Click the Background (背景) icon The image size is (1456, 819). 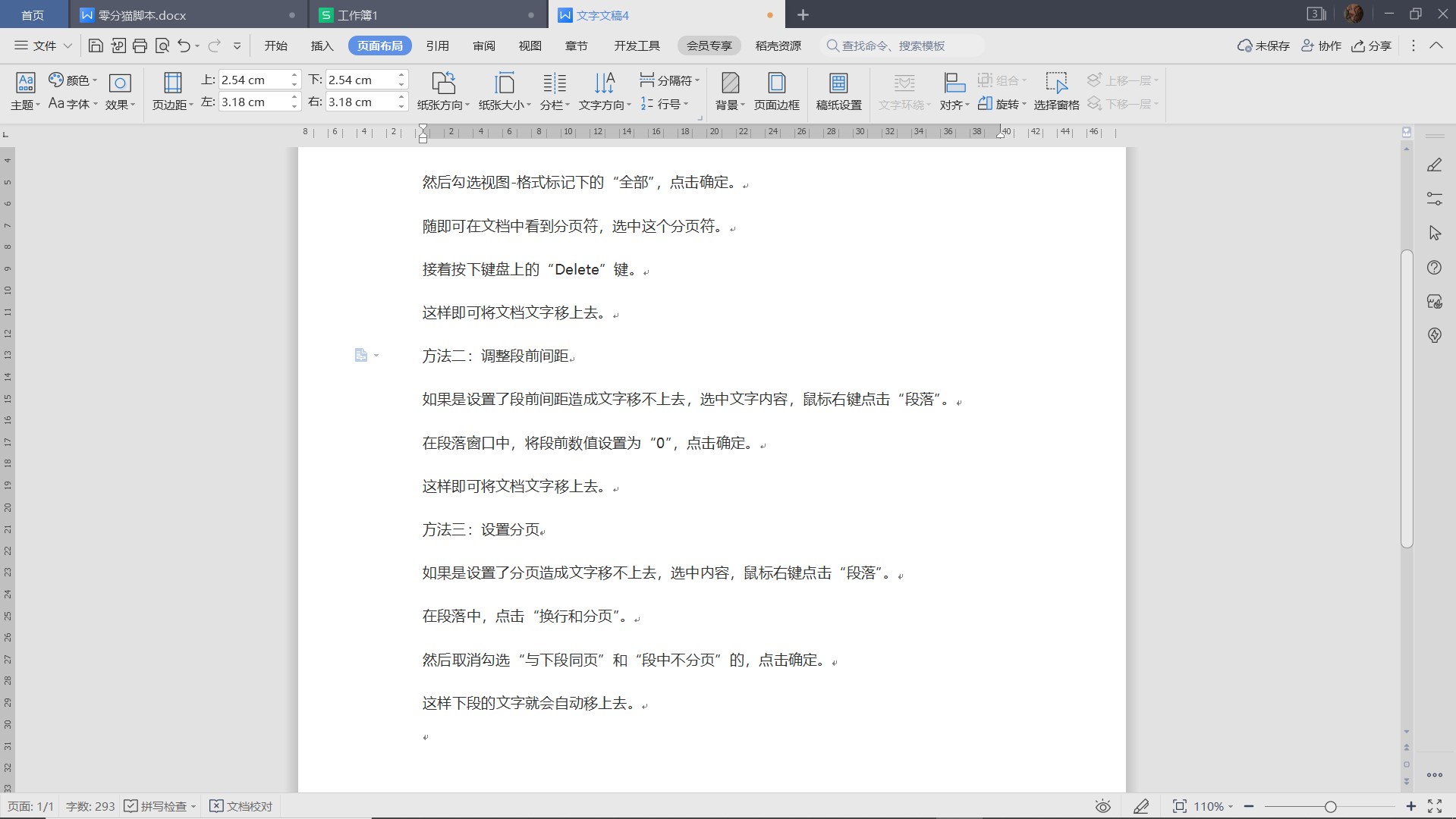730,91
